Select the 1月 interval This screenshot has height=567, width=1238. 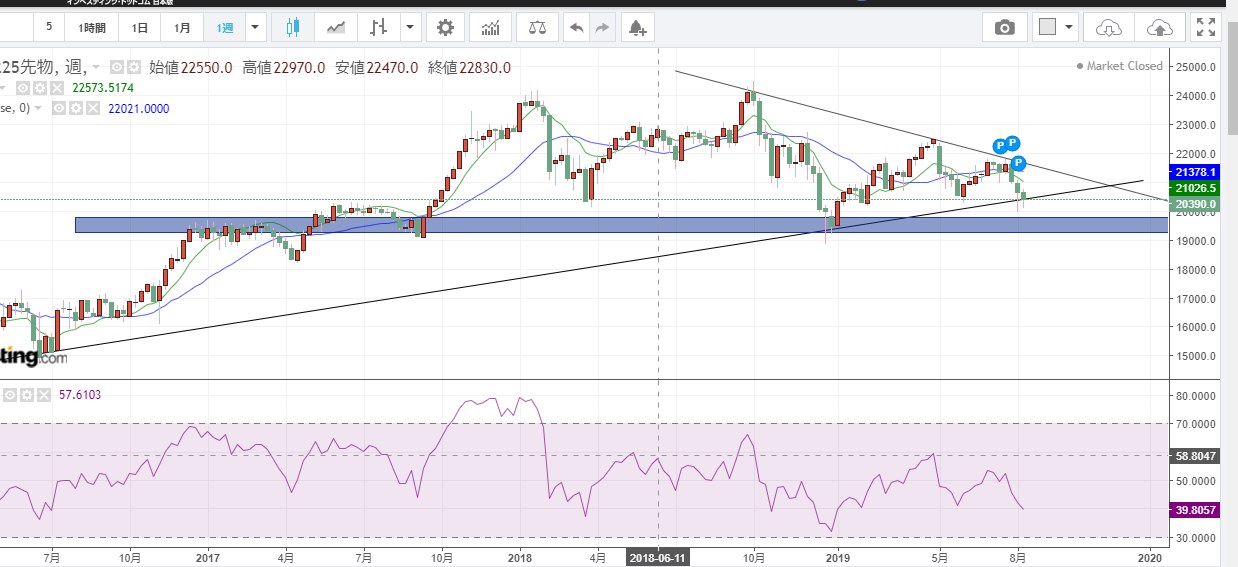182,27
